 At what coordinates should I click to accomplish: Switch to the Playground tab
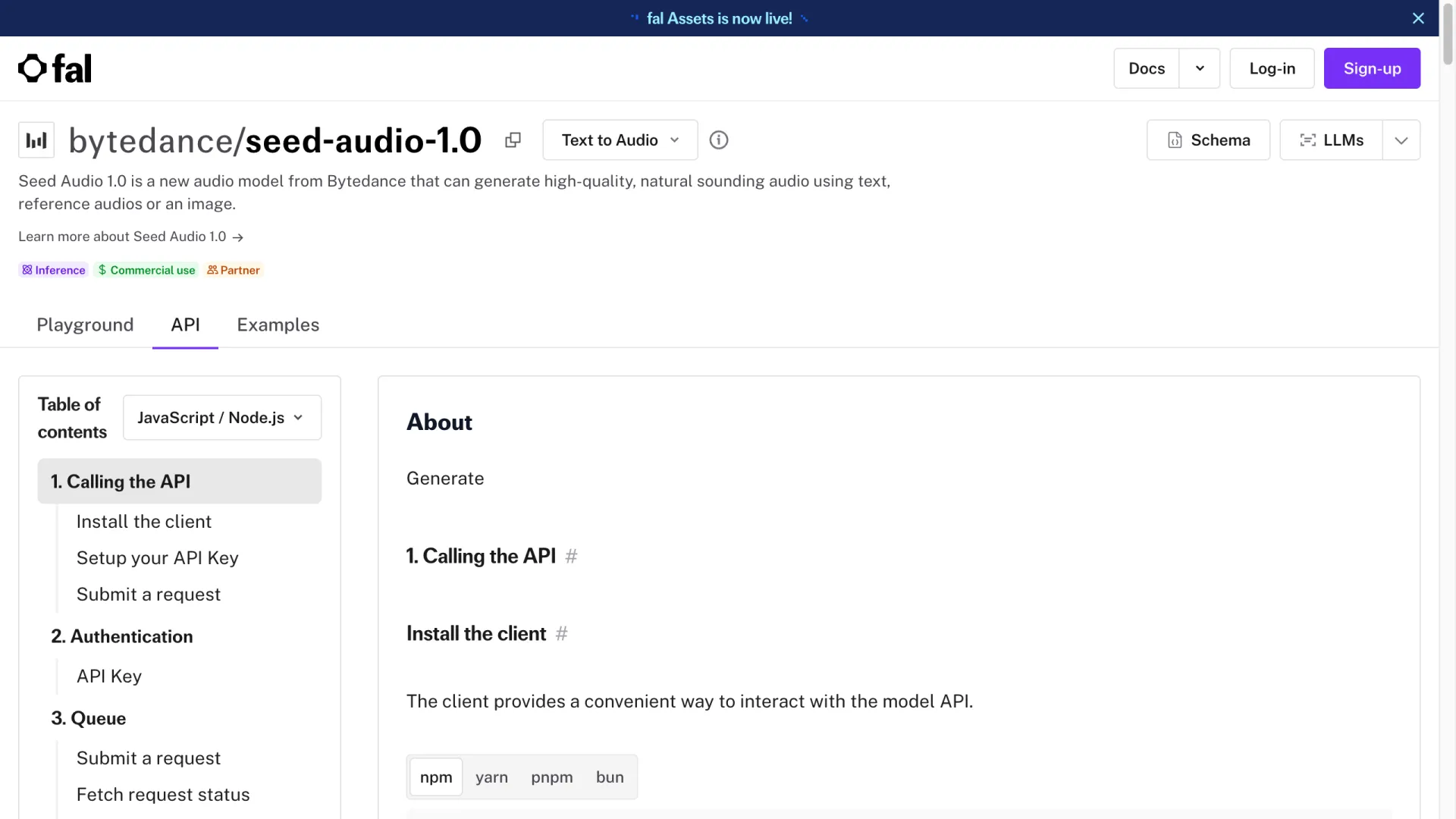[x=85, y=325]
